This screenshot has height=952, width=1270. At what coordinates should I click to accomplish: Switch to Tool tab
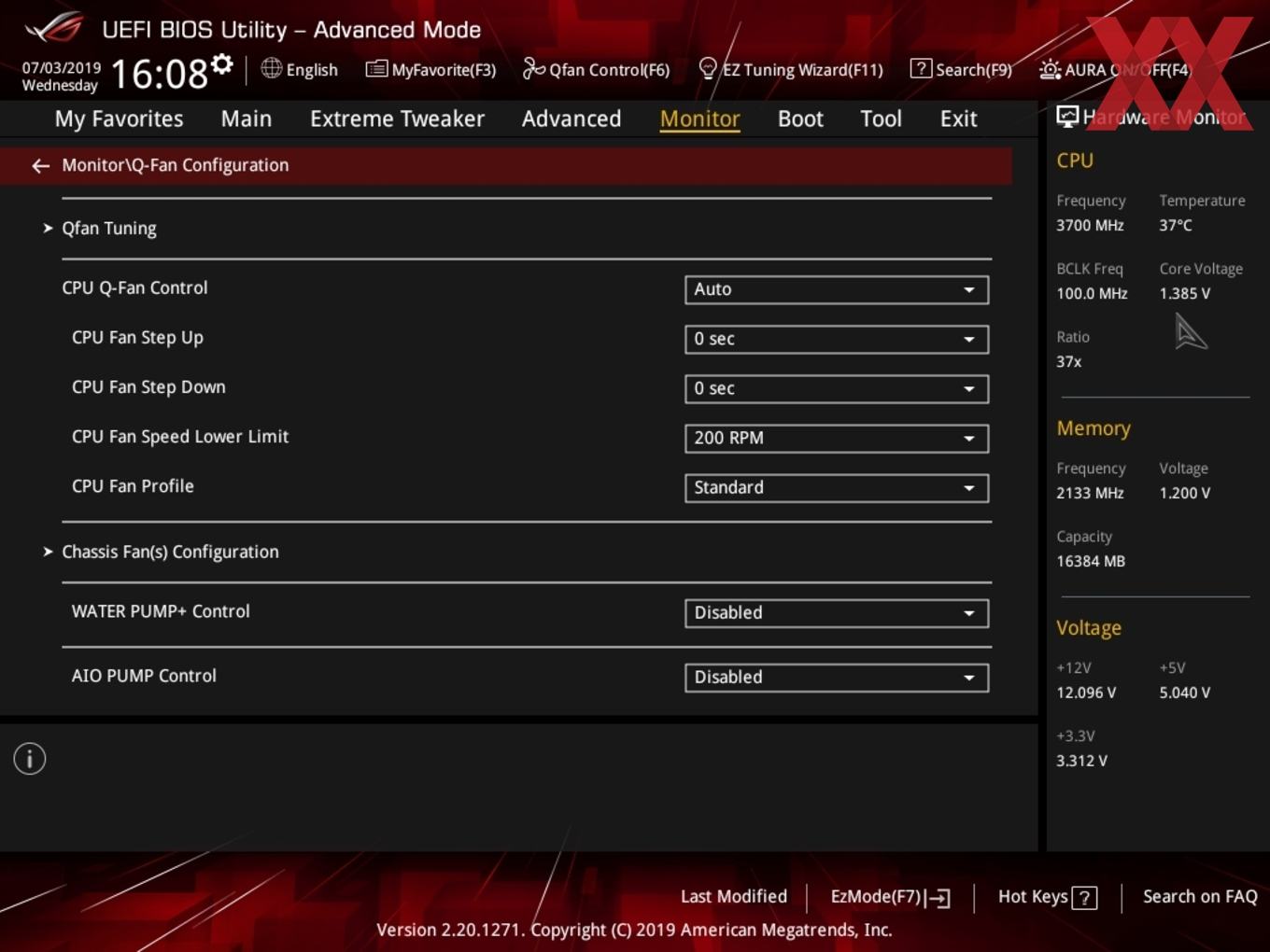click(881, 119)
